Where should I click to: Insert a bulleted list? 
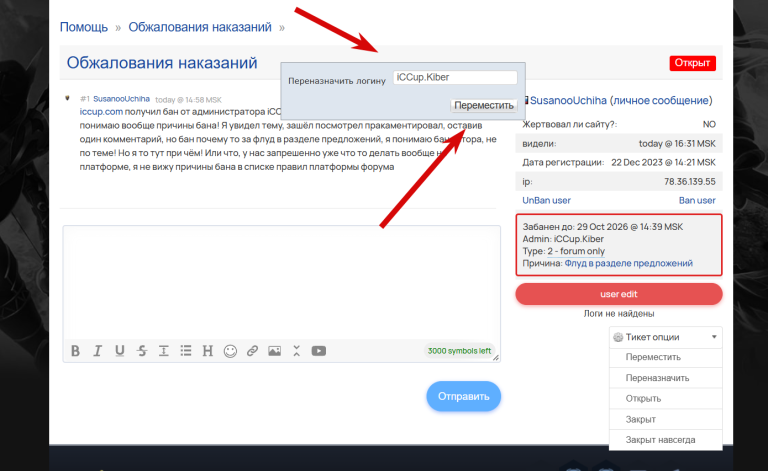(186, 351)
